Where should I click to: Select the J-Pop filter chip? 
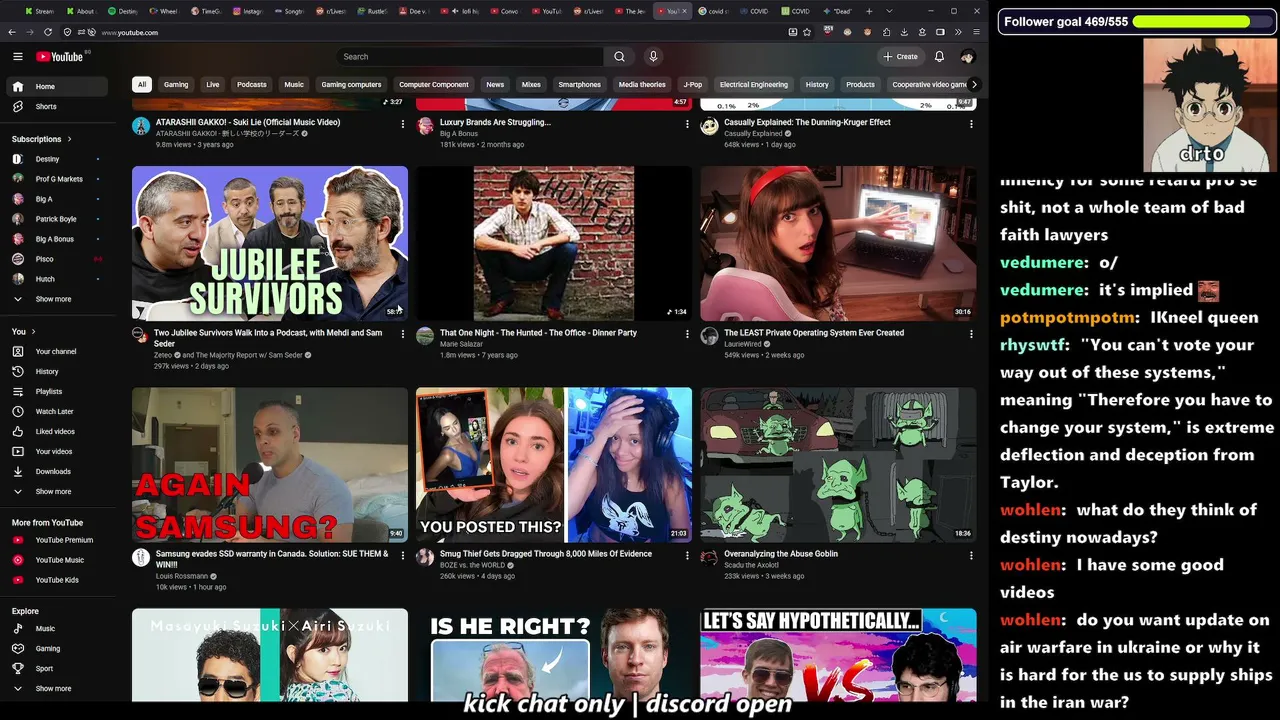click(692, 85)
